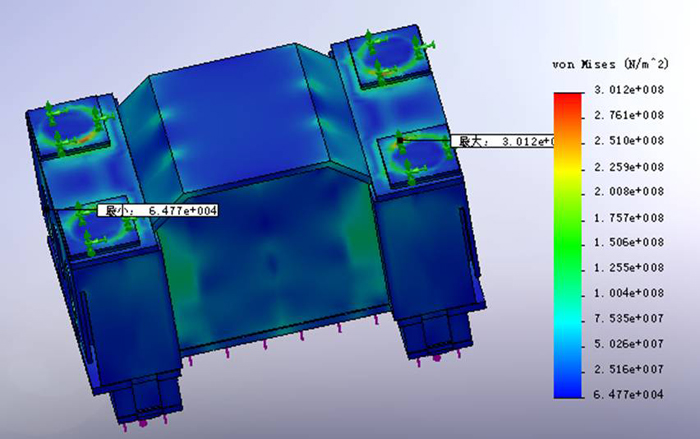Click the black max-stress point marker on right pad
Screen dimensions: 700x439
pyautogui.click(x=400, y=142)
